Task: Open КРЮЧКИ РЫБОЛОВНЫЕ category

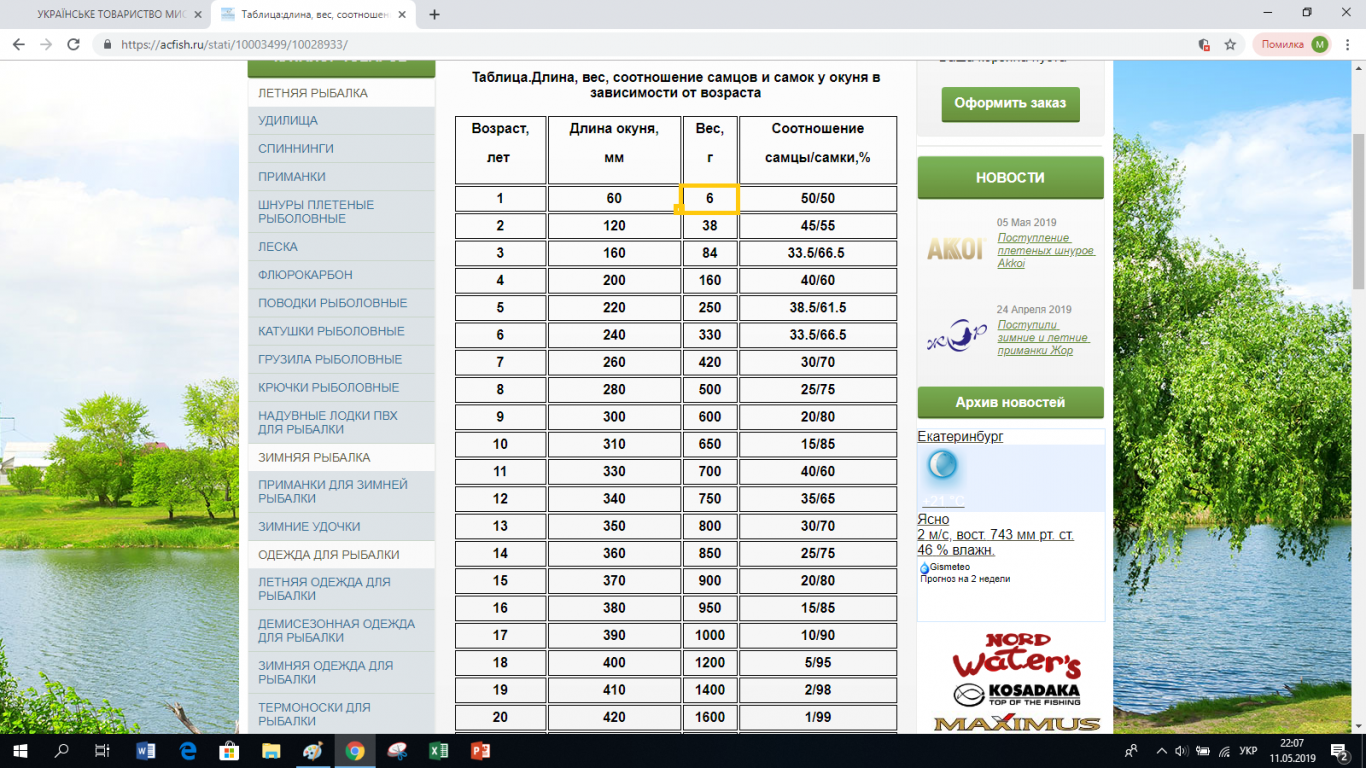Action: pos(342,387)
